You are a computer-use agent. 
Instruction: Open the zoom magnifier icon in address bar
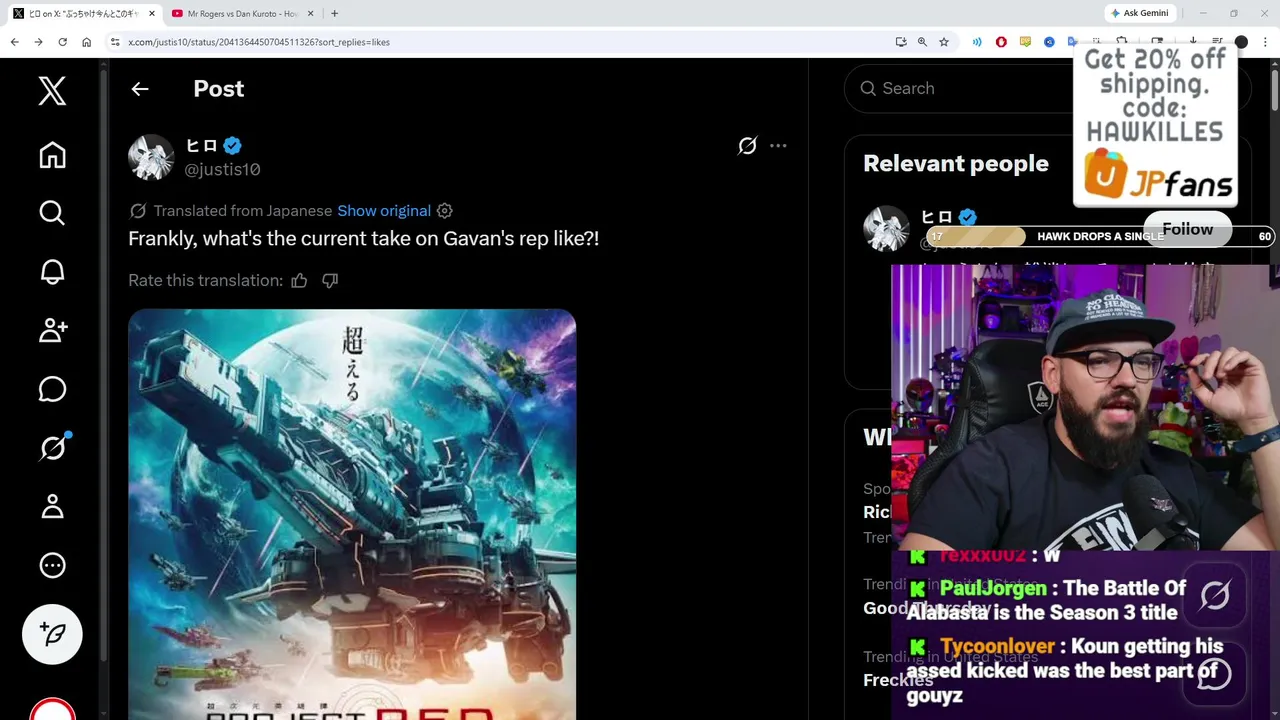pos(922,42)
